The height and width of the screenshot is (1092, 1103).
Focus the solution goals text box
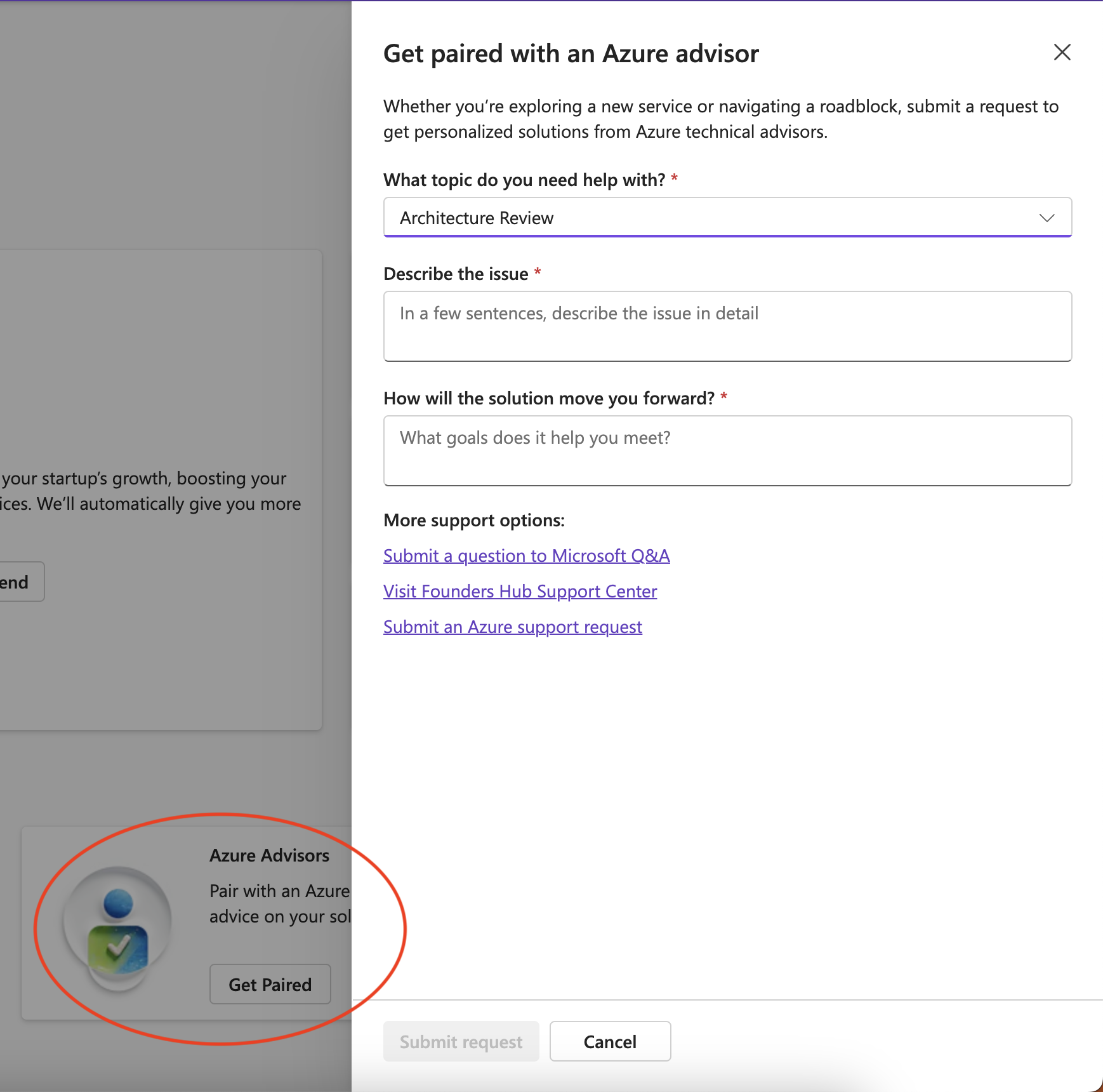[x=727, y=451]
